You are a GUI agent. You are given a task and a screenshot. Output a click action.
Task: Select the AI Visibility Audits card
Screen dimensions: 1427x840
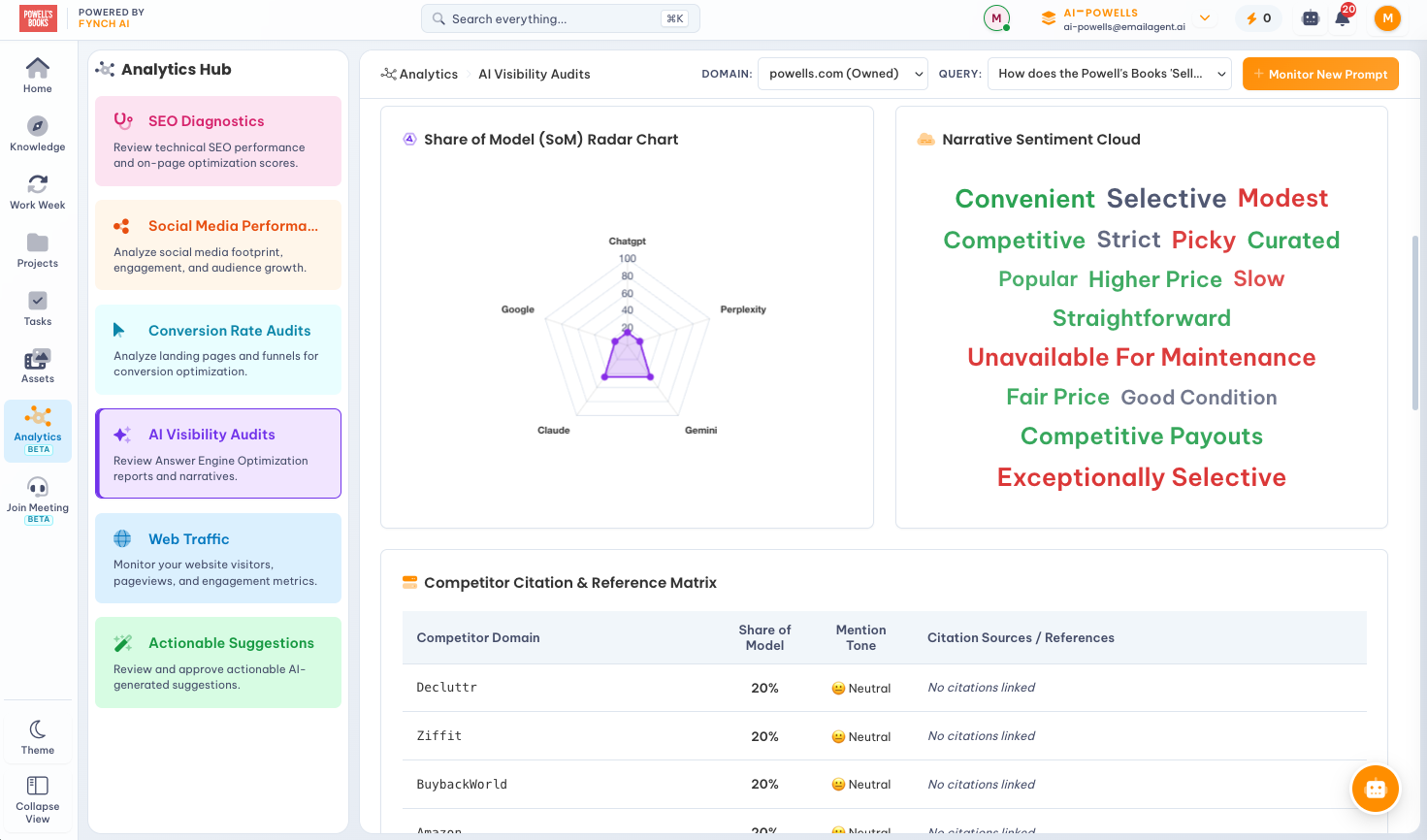[x=218, y=454]
